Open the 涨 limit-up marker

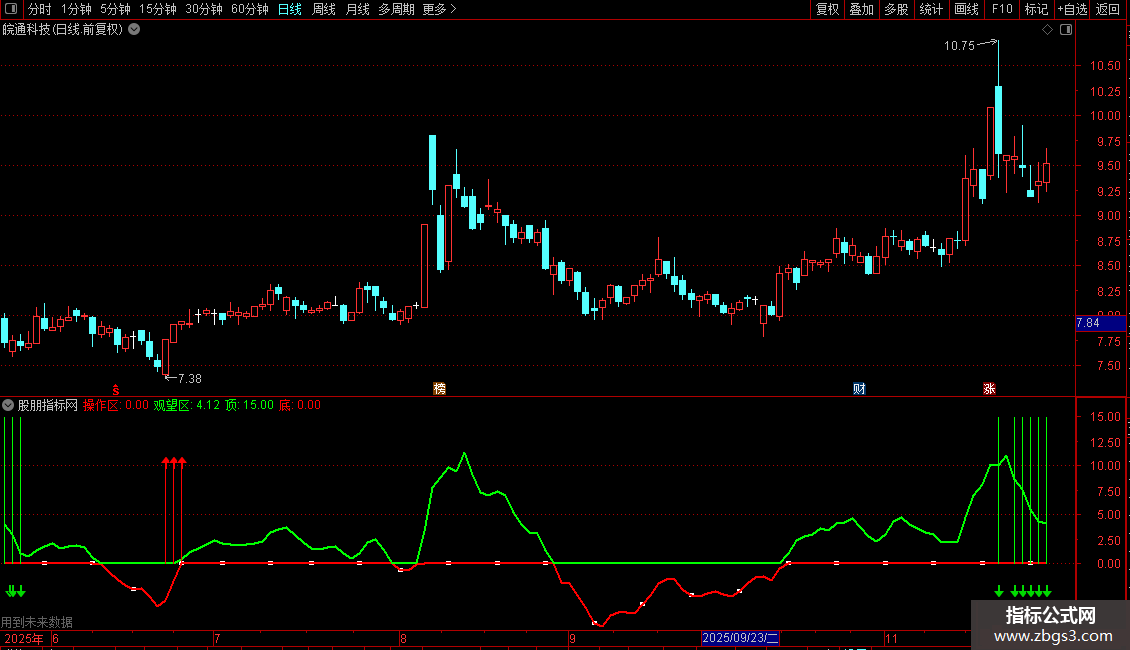(989, 388)
